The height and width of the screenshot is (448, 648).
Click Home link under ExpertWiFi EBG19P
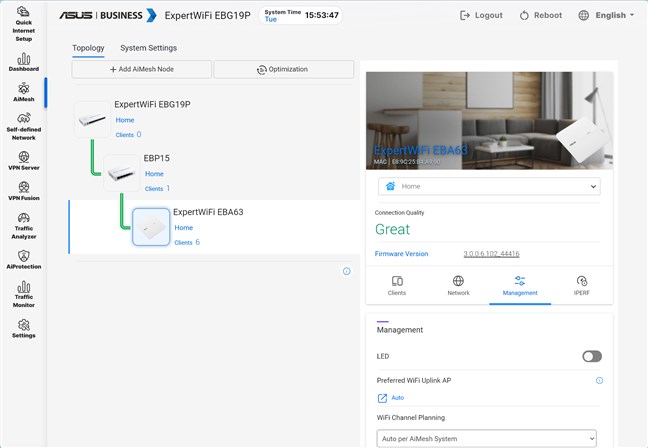(x=125, y=120)
